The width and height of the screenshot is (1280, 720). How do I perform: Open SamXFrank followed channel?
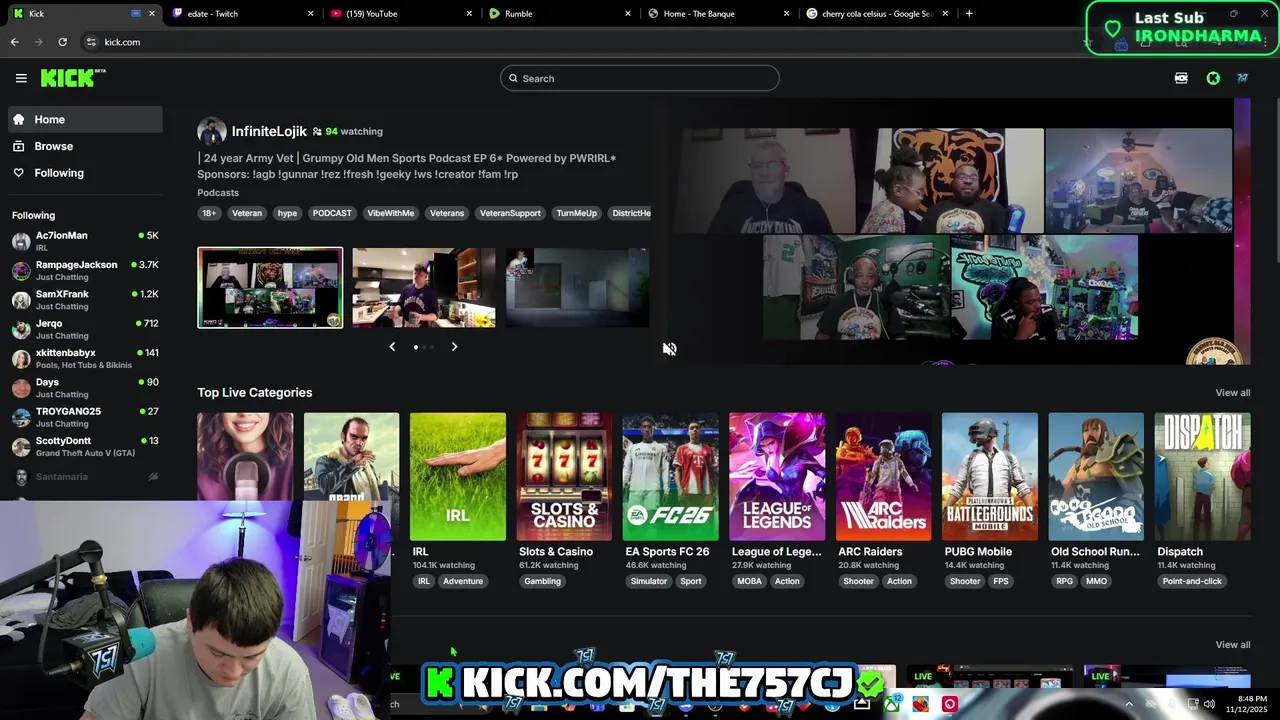(x=85, y=300)
